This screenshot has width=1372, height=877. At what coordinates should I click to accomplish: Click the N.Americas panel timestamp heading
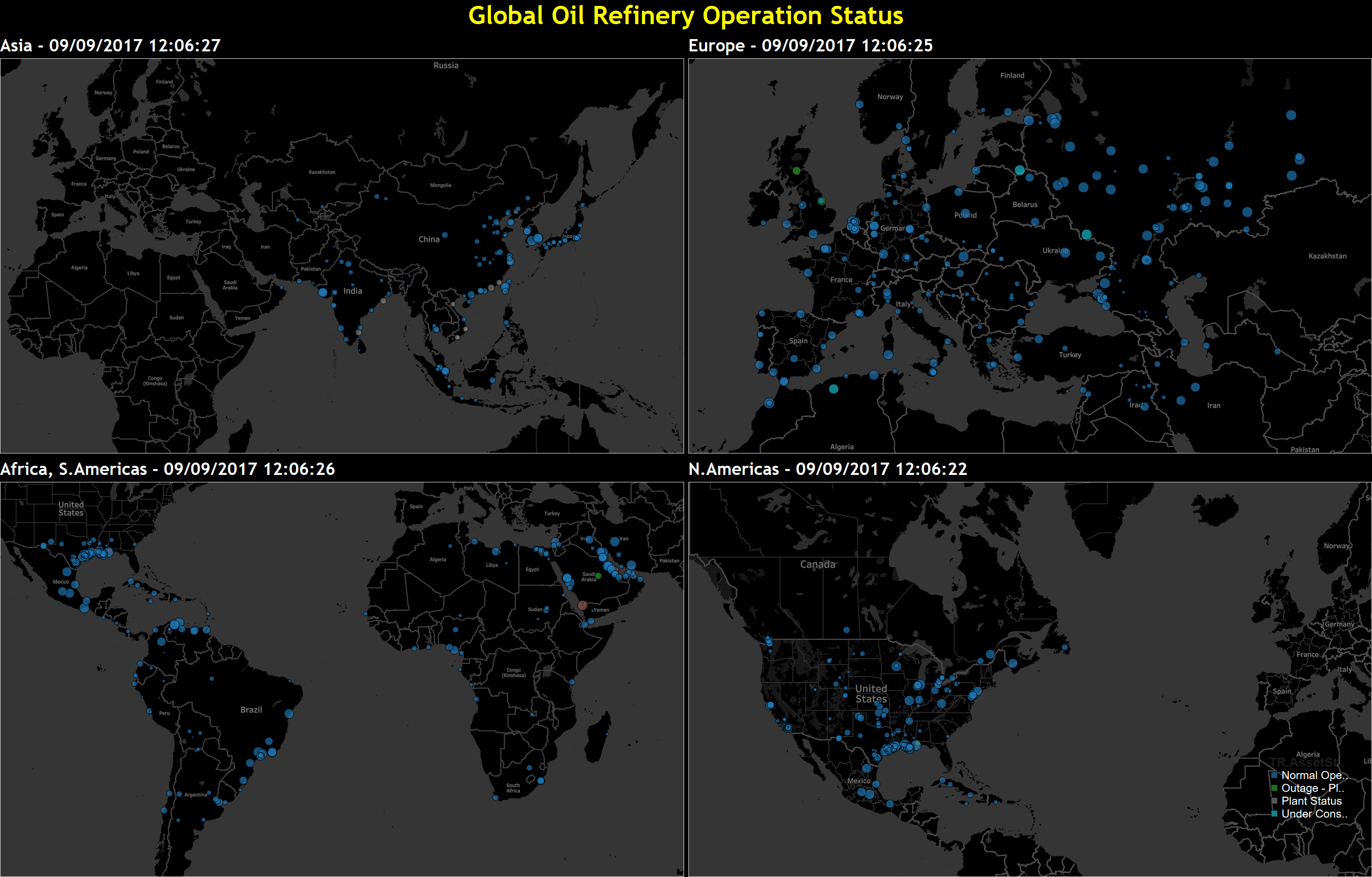coord(828,469)
